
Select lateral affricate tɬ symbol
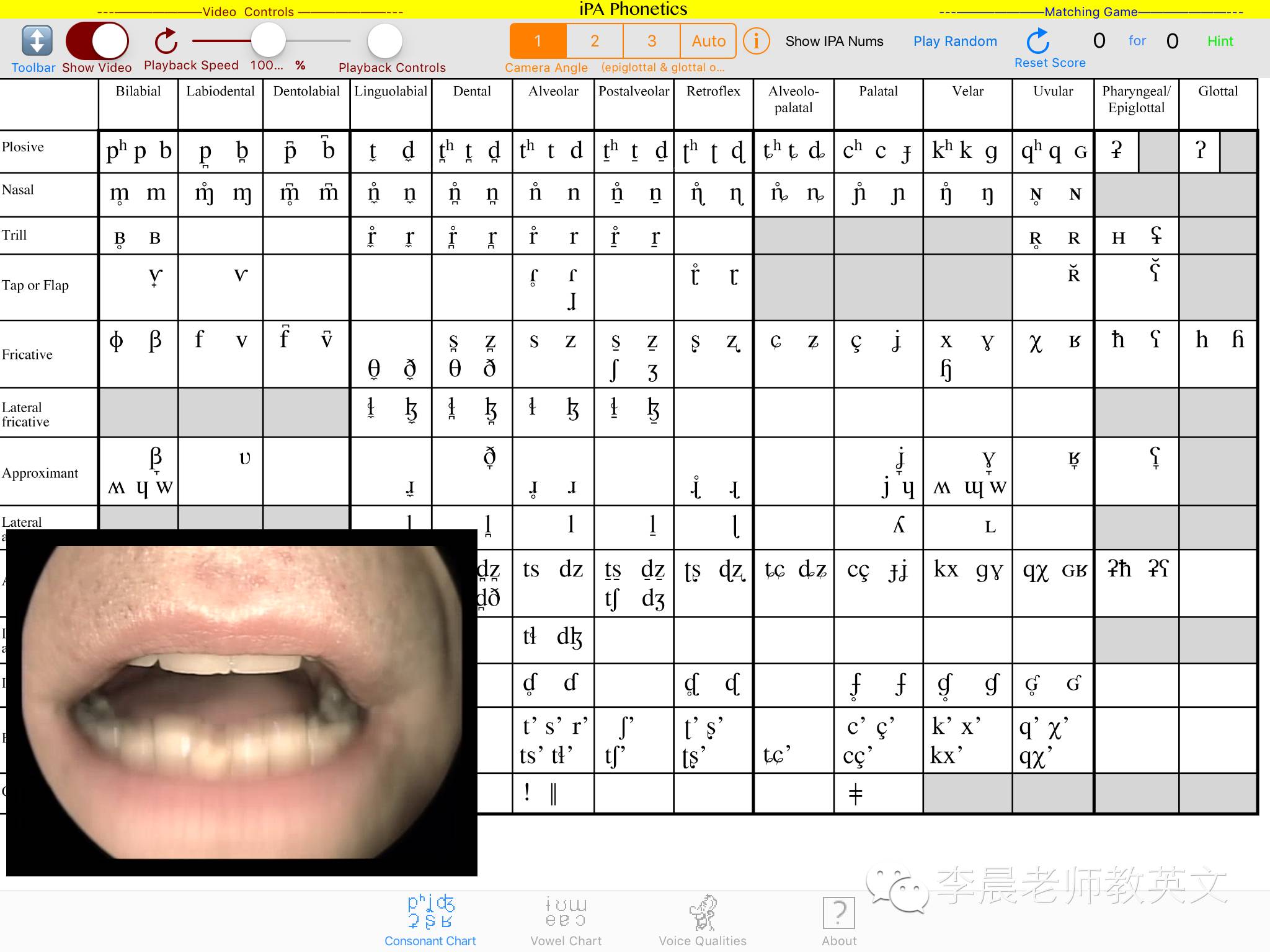pos(529,637)
